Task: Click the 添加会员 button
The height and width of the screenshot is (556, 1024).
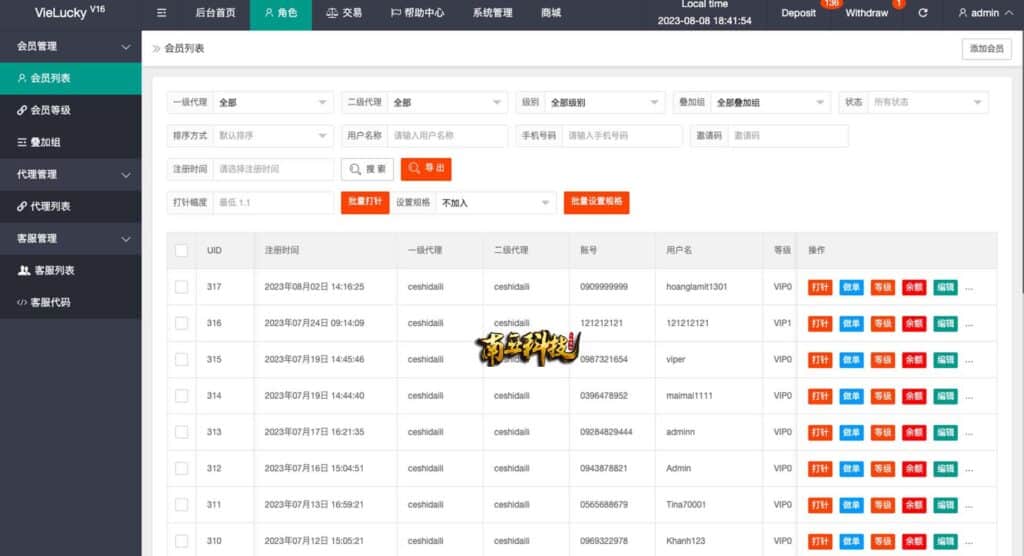Action: click(x=986, y=48)
